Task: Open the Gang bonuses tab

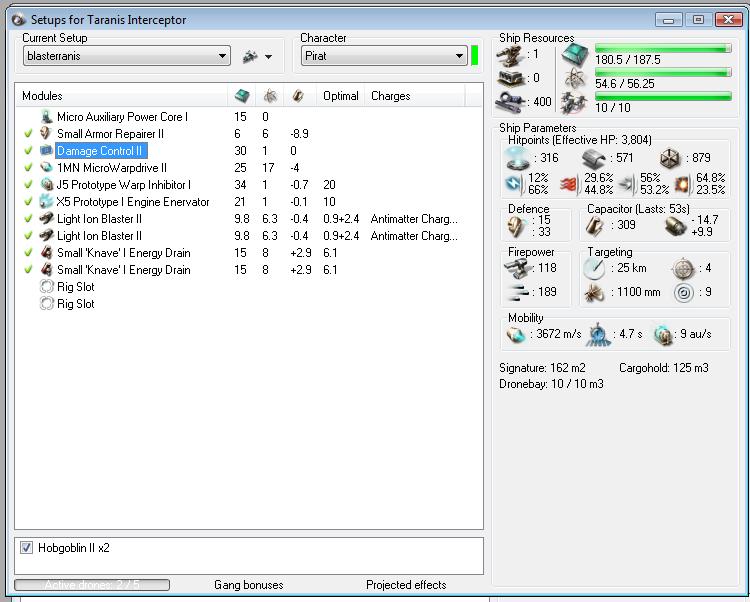Action: click(249, 585)
